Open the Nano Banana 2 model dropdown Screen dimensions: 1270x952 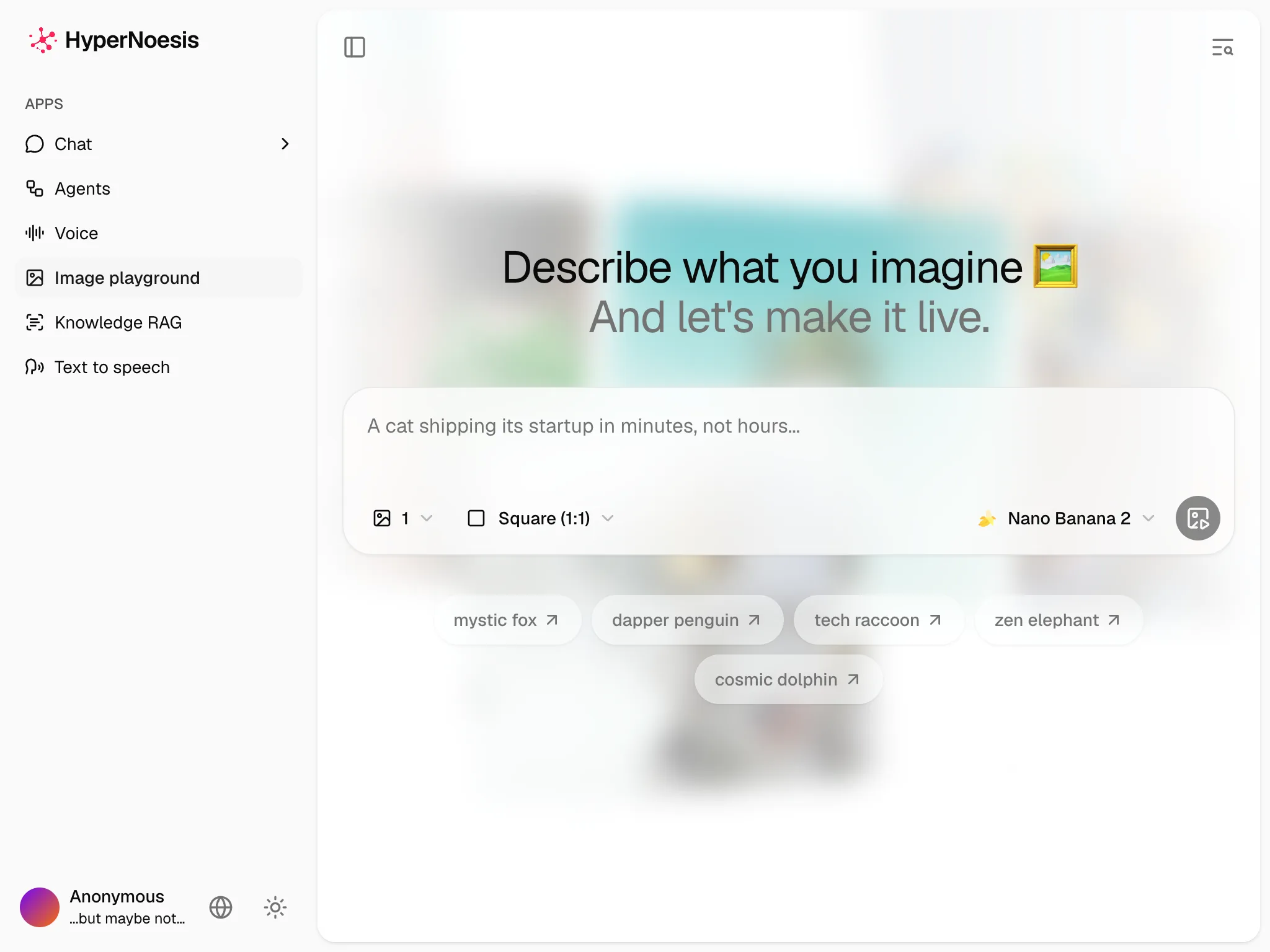1067,518
